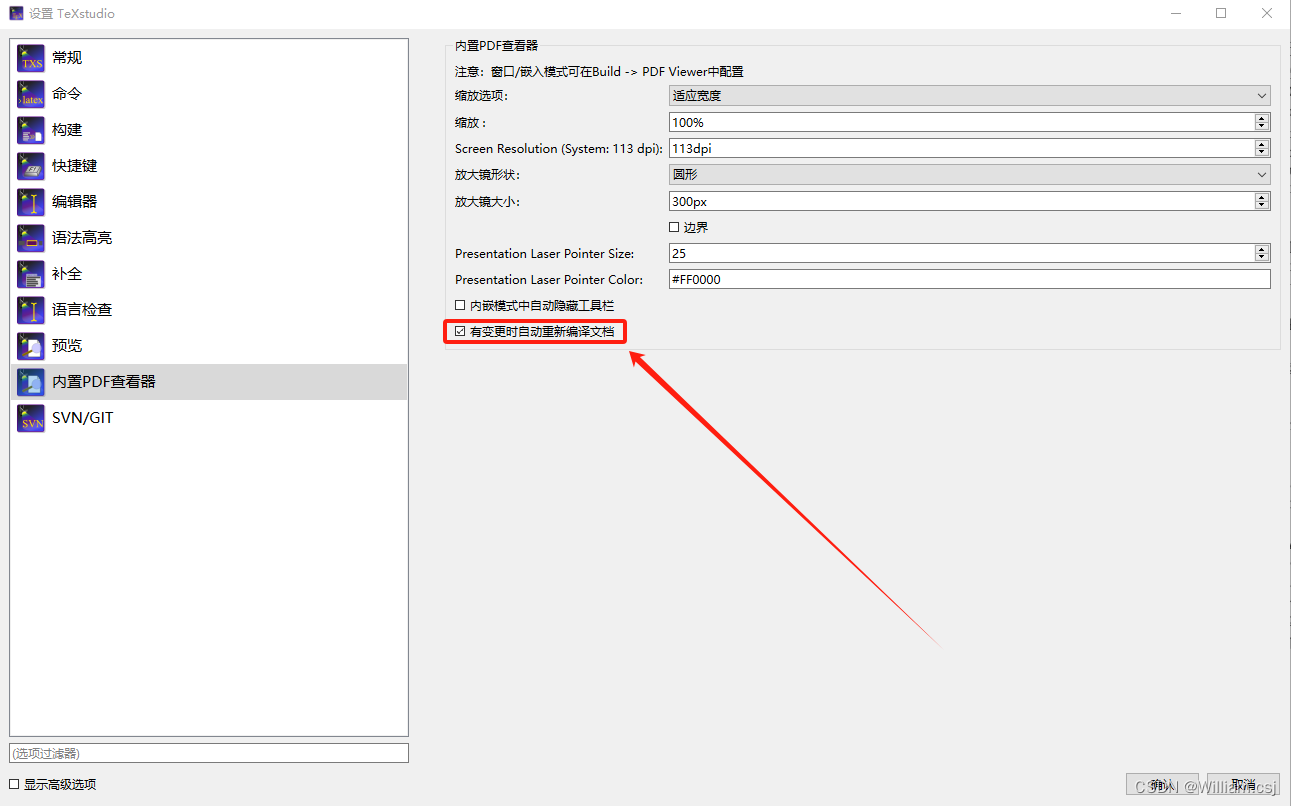The image size is (1291, 806).
Task: Click the TXS icon beside 常规
Action: point(31,58)
